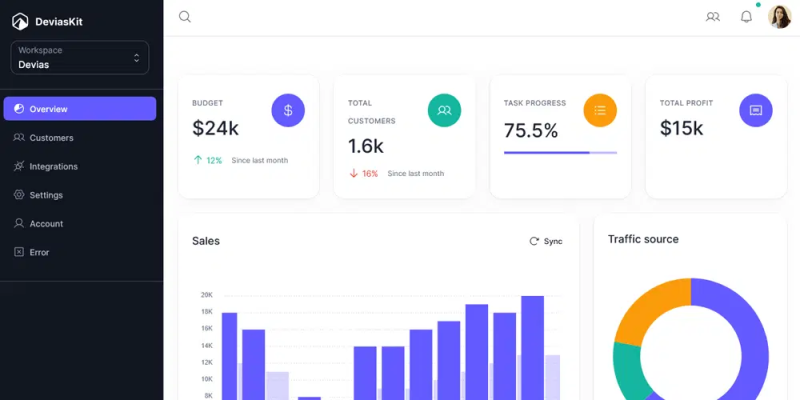Open the Integrations sidebar item
Viewport: 800px width, 400px height.
(x=80, y=166)
